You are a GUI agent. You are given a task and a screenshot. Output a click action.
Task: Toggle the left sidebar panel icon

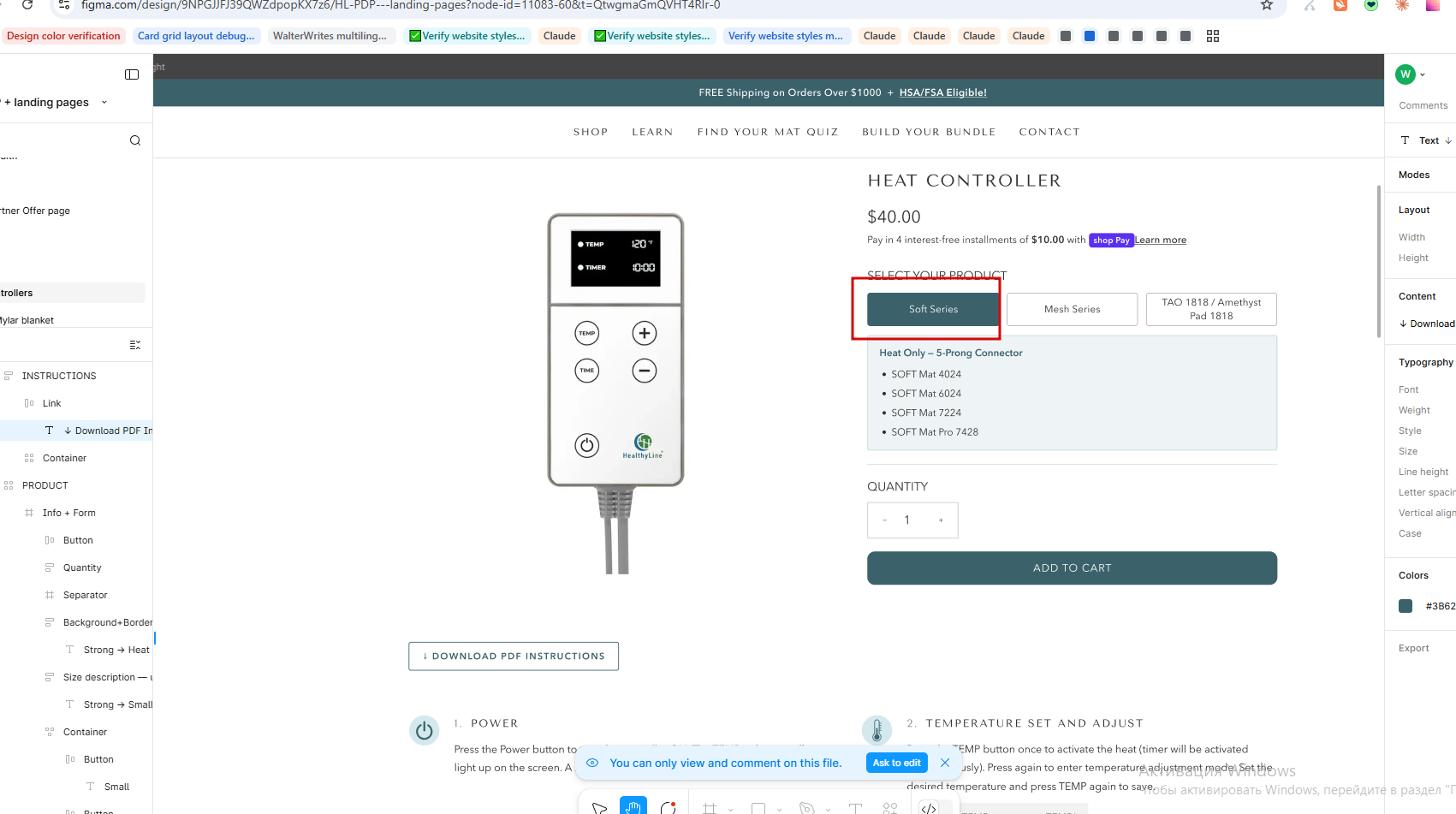point(132,74)
